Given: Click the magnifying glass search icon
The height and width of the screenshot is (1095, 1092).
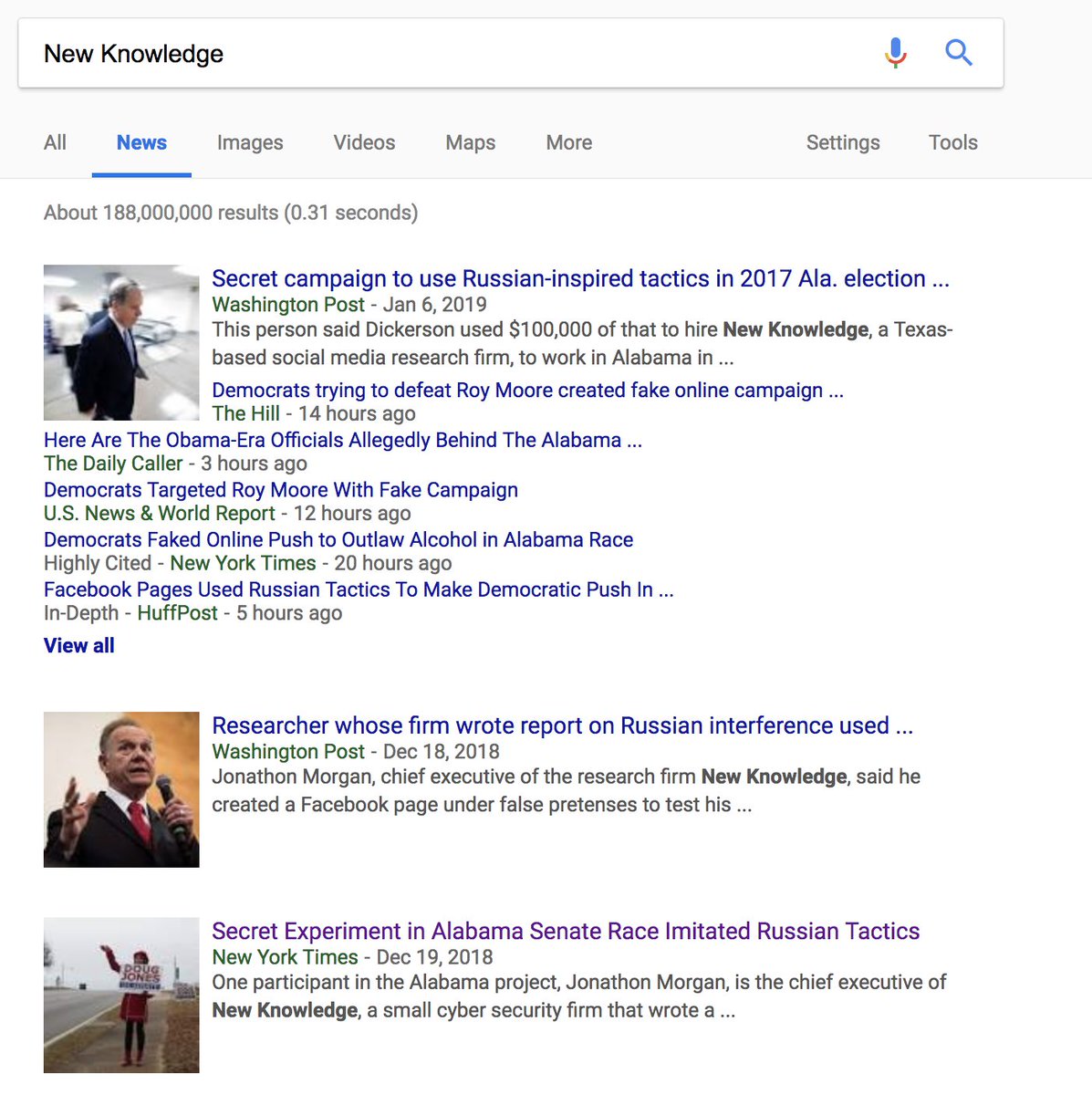Looking at the screenshot, I should click(959, 53).
